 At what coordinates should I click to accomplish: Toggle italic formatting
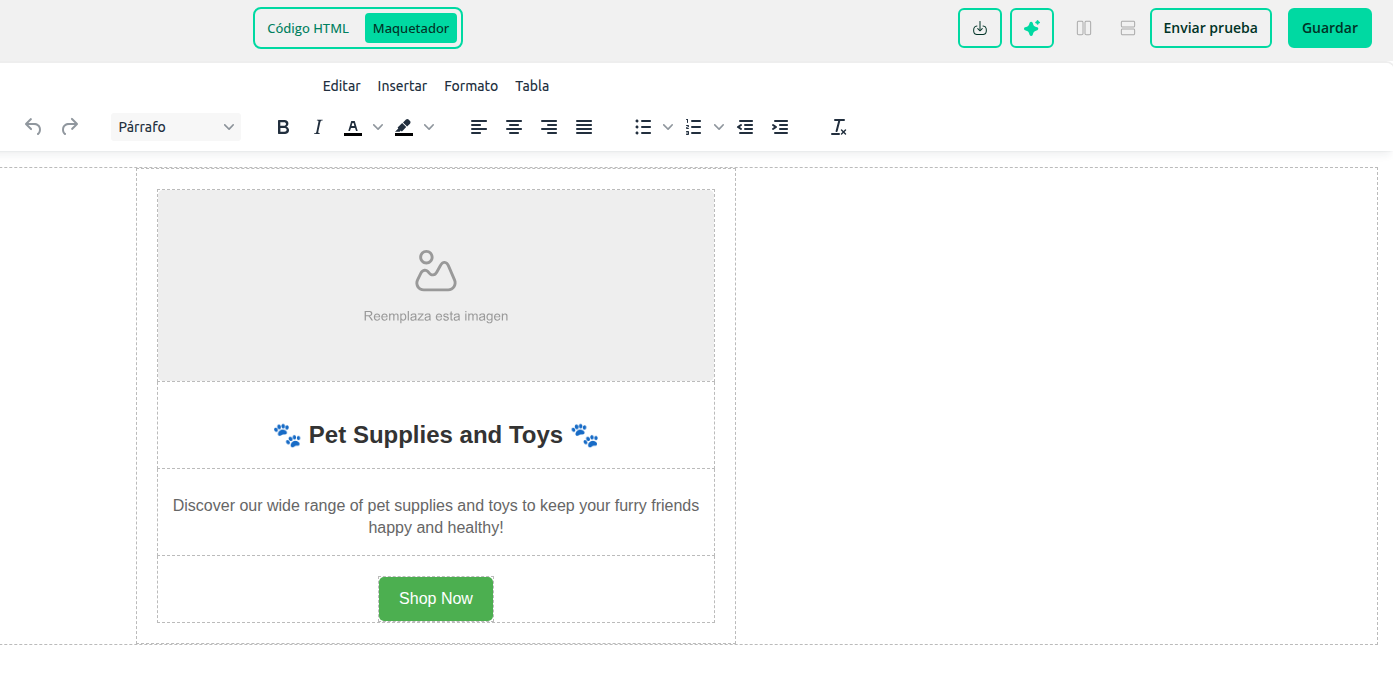pos(318,127)
